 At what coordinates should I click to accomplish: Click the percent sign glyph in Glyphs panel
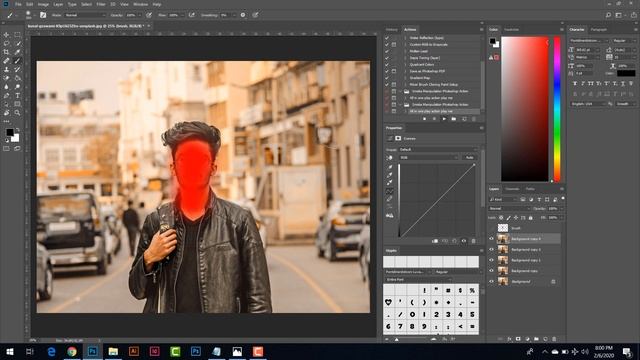(472, 290)
